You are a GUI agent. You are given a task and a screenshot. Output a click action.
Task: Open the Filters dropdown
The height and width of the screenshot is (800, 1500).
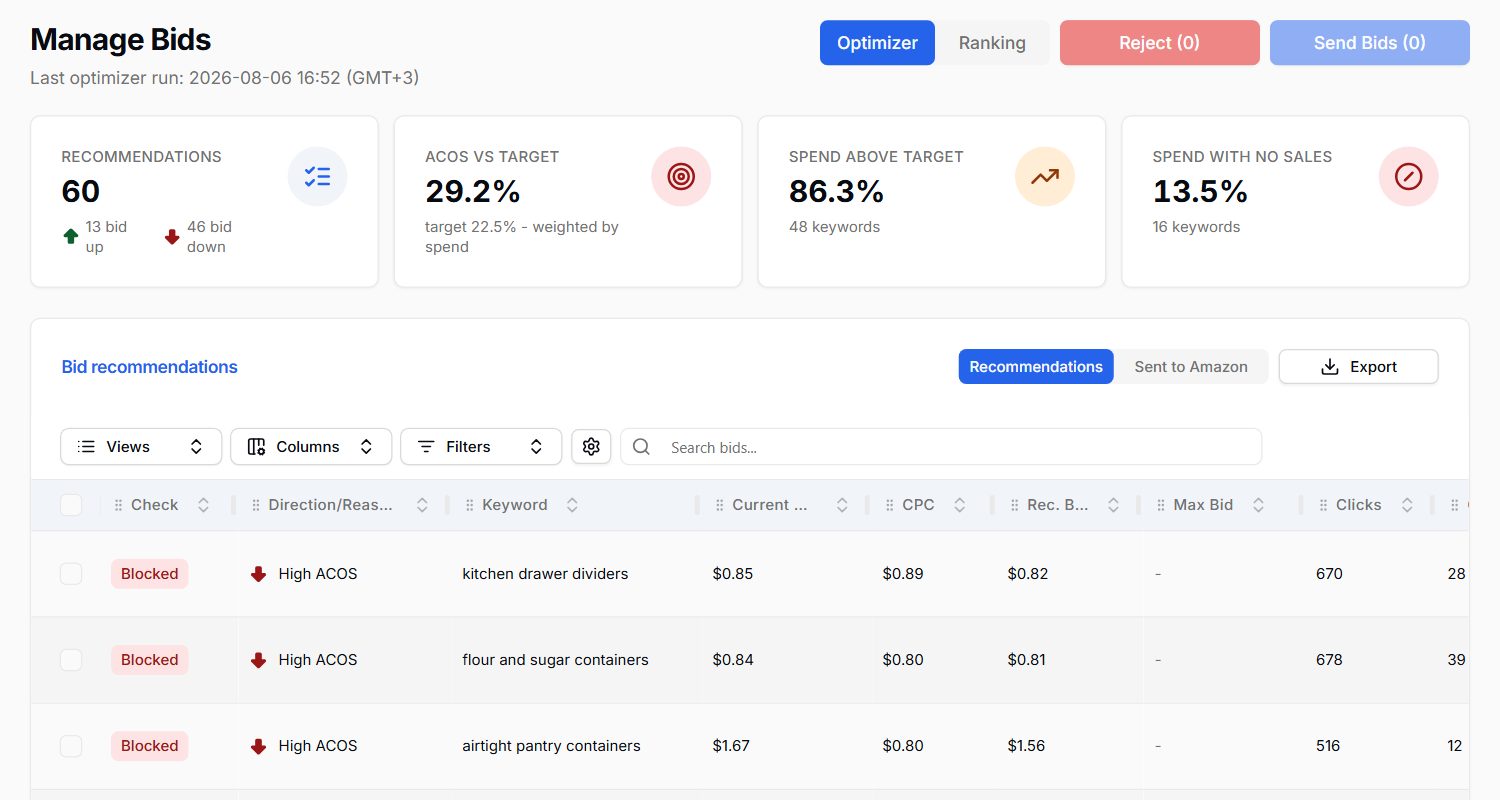[x=481, y=447]
